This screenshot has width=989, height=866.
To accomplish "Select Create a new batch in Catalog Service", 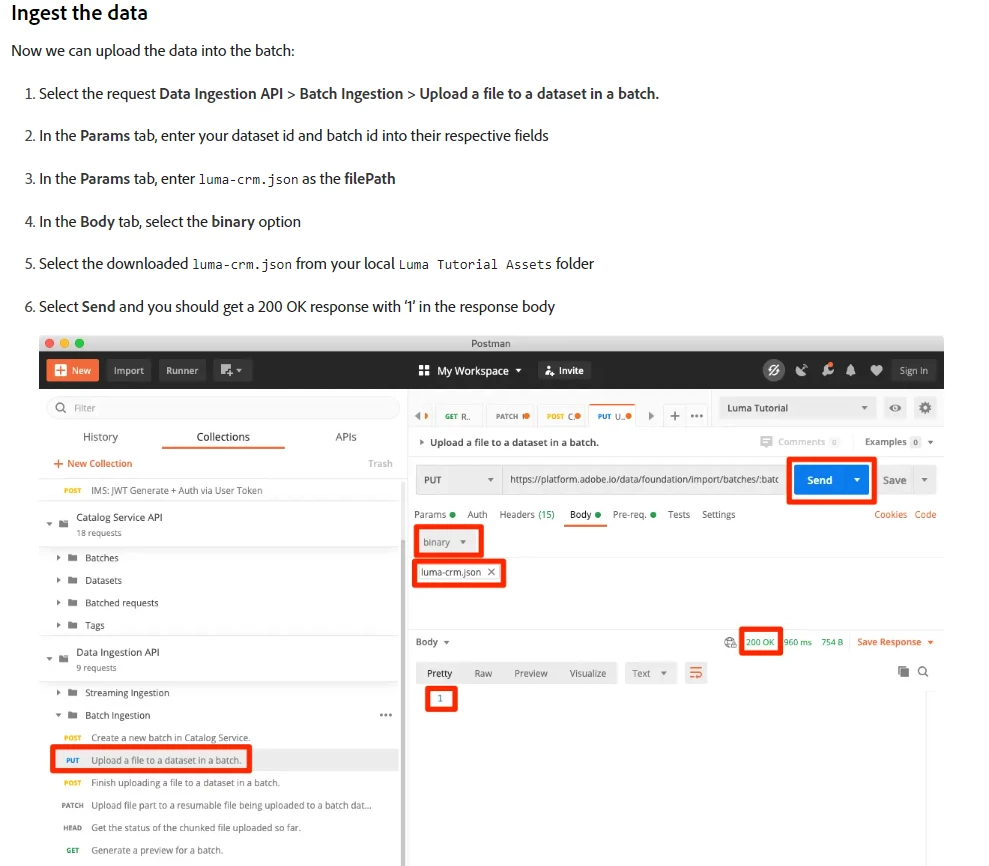I will point(170,737).
